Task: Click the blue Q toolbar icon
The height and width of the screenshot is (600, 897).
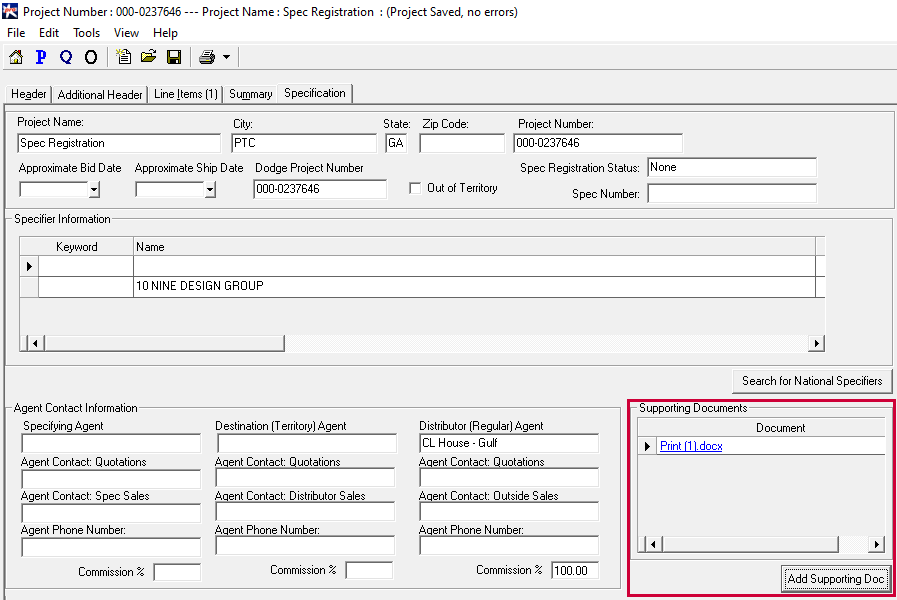Action: [66, 57]
